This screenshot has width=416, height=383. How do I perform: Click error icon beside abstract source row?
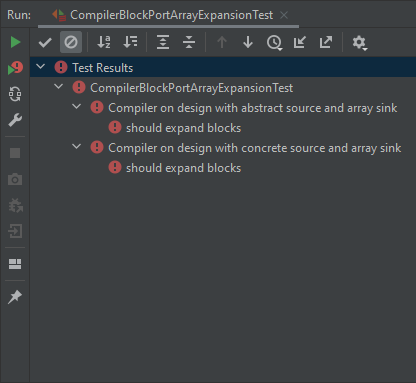(x=97, y=107)
